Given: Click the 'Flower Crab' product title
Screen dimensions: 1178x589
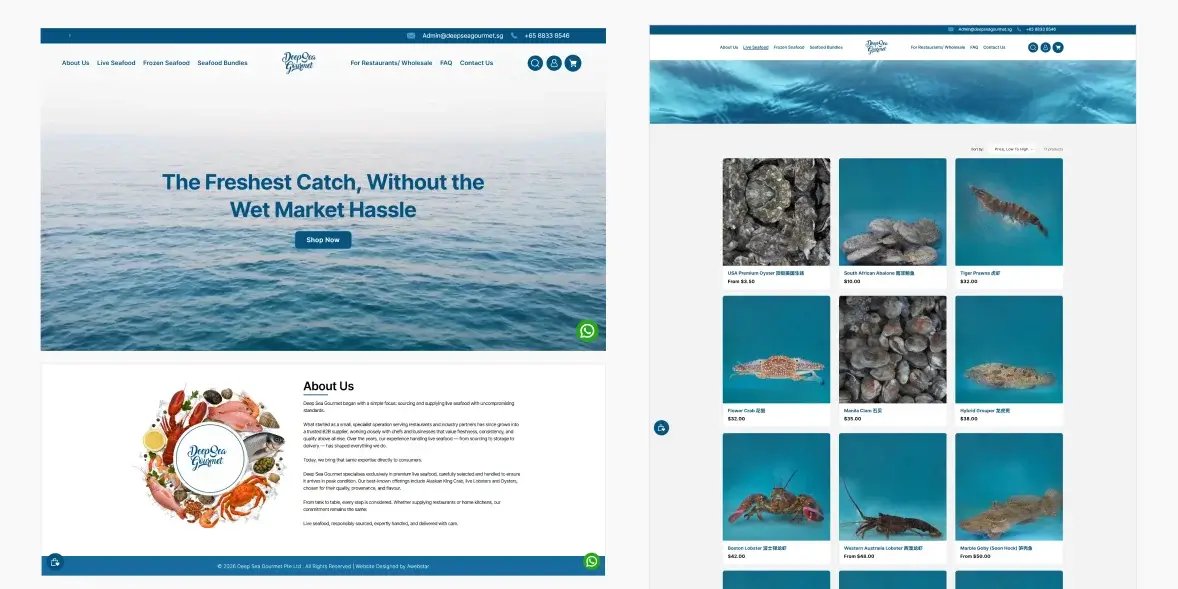Looking at the screenshot, I should [x=746, y=411].
